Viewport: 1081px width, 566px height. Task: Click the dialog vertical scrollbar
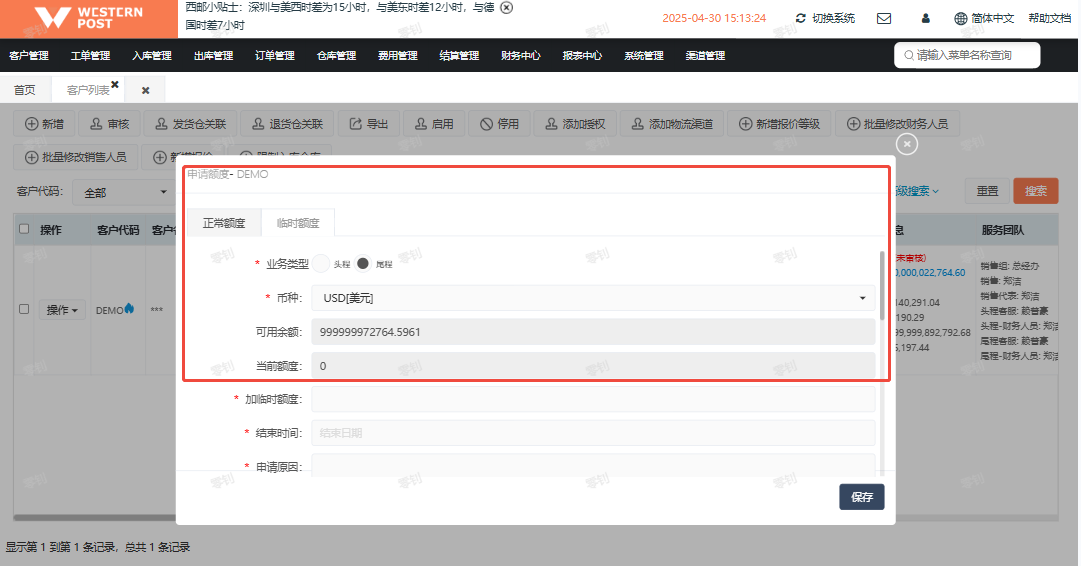tap(882, 285)
